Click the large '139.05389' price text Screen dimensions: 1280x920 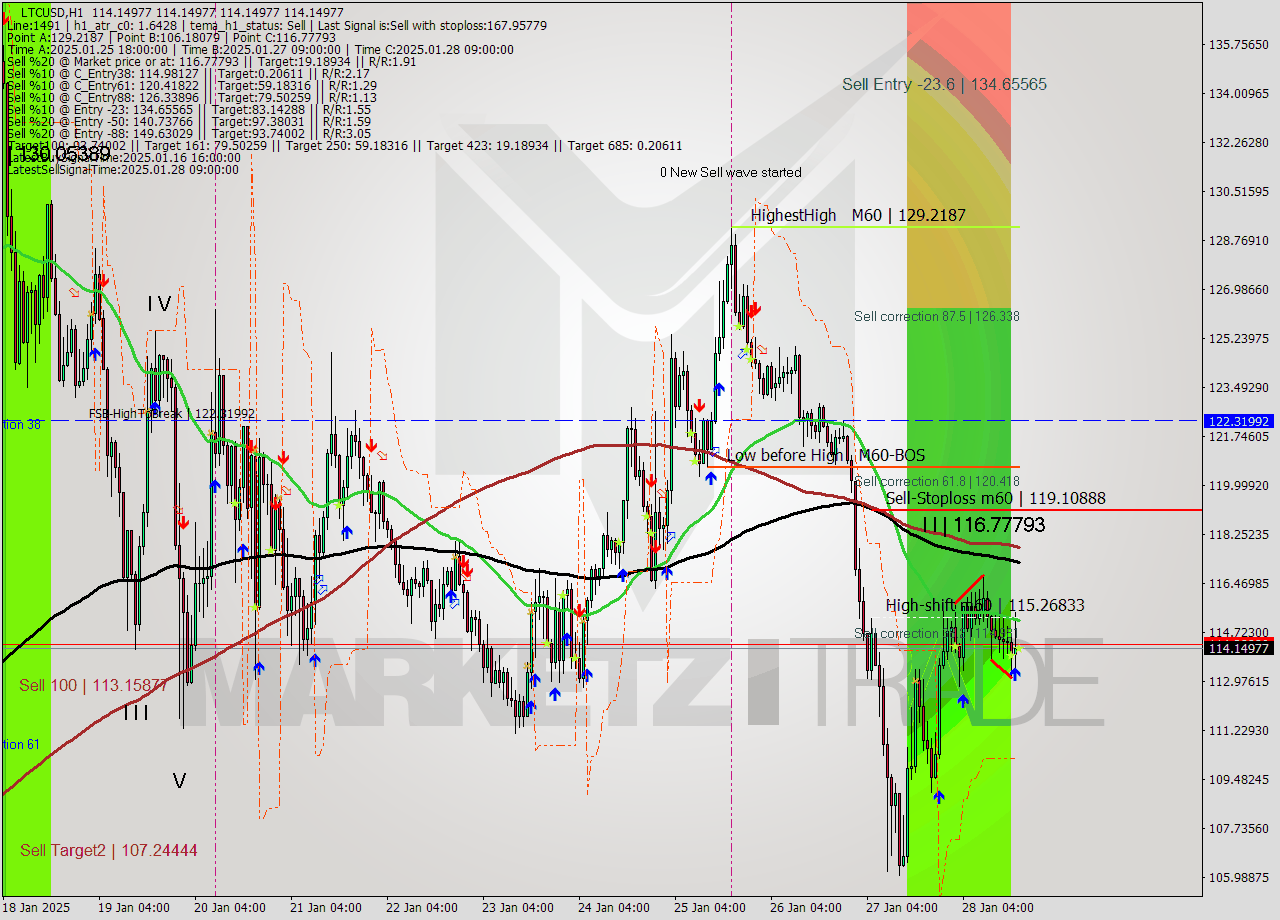tap(60, 155)
